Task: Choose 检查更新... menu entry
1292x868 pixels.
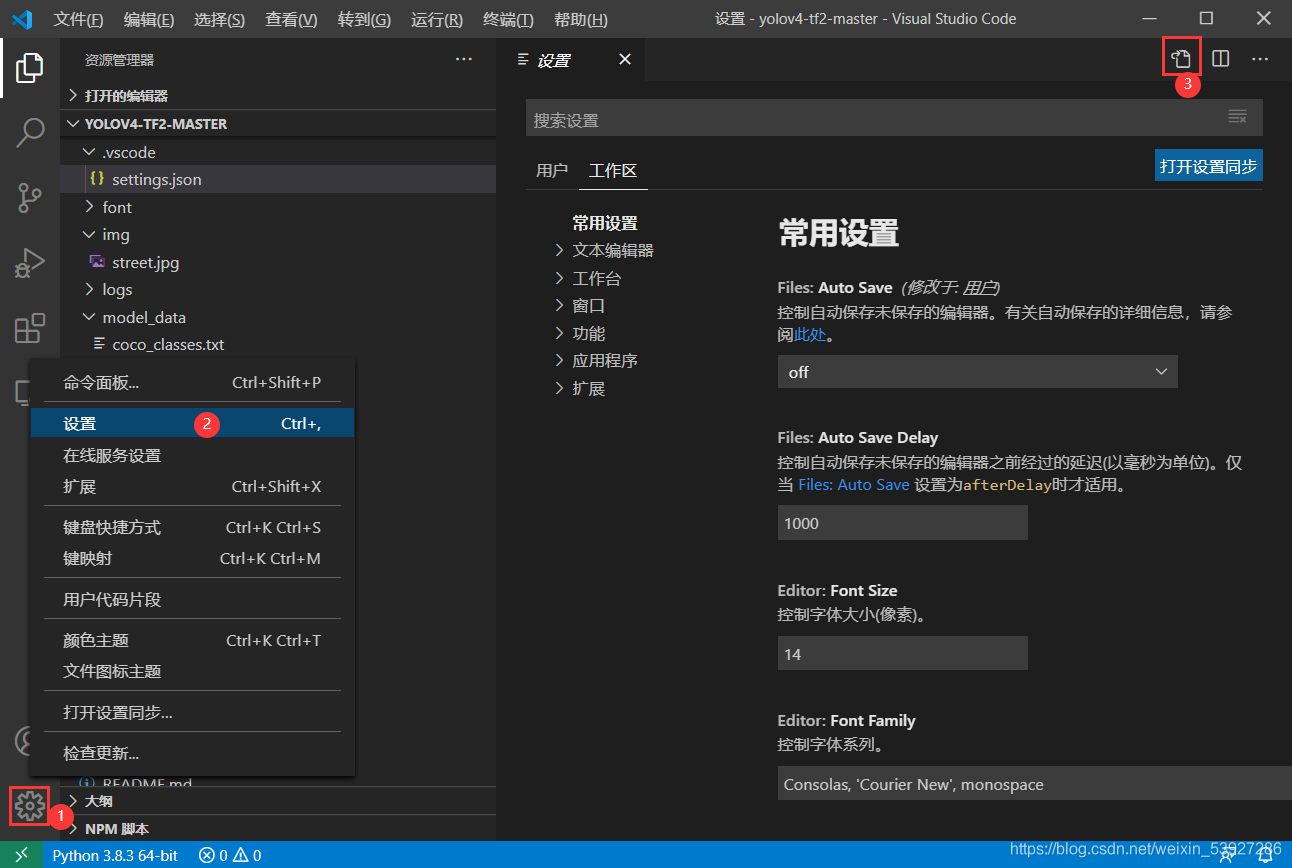Action: tap(192, 753)
